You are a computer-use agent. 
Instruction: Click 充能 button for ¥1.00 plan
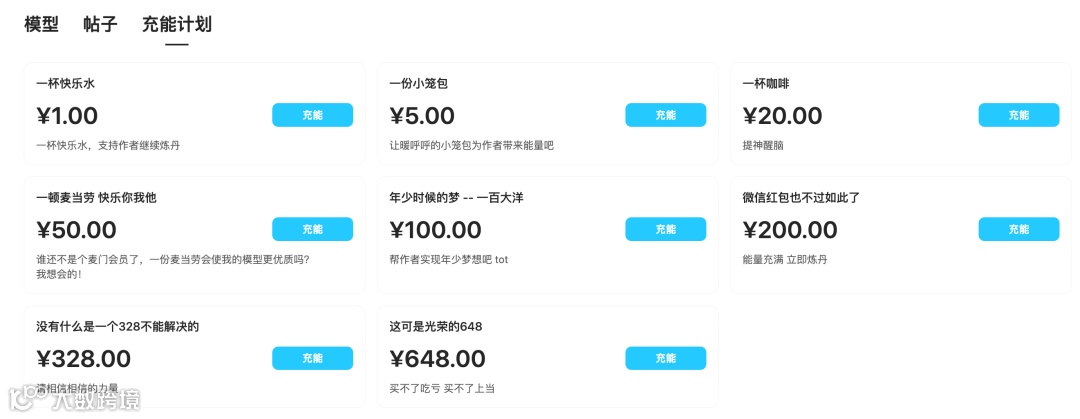point(312,115)
